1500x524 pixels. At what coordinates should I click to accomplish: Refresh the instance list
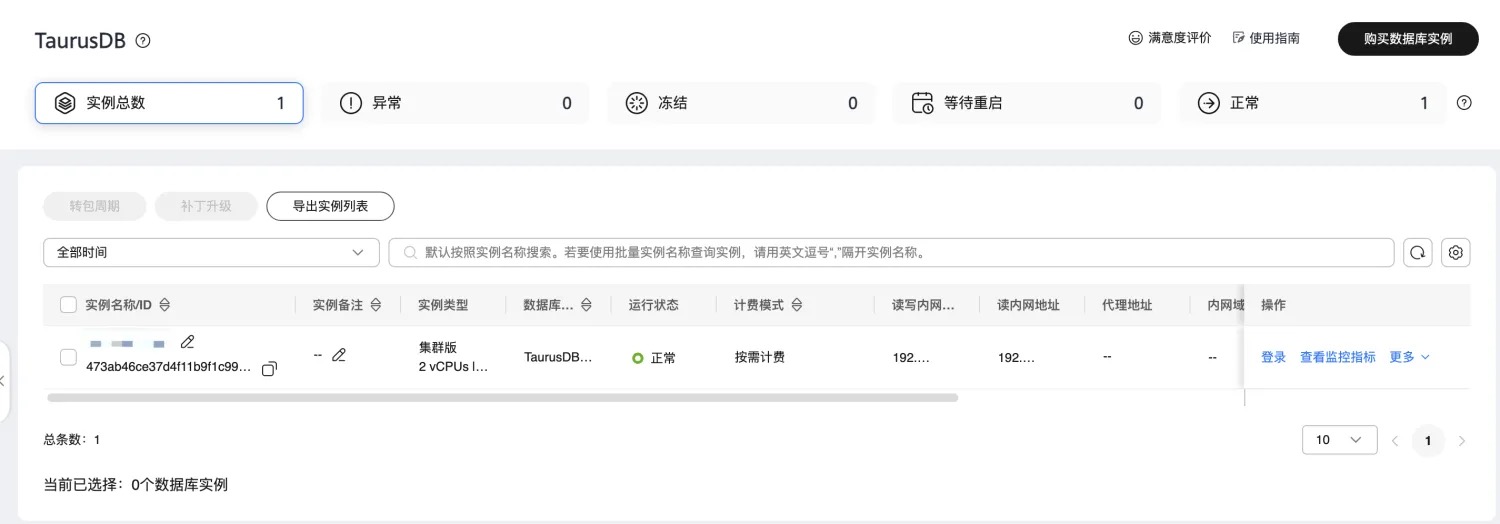click(x=1418, y=253)
